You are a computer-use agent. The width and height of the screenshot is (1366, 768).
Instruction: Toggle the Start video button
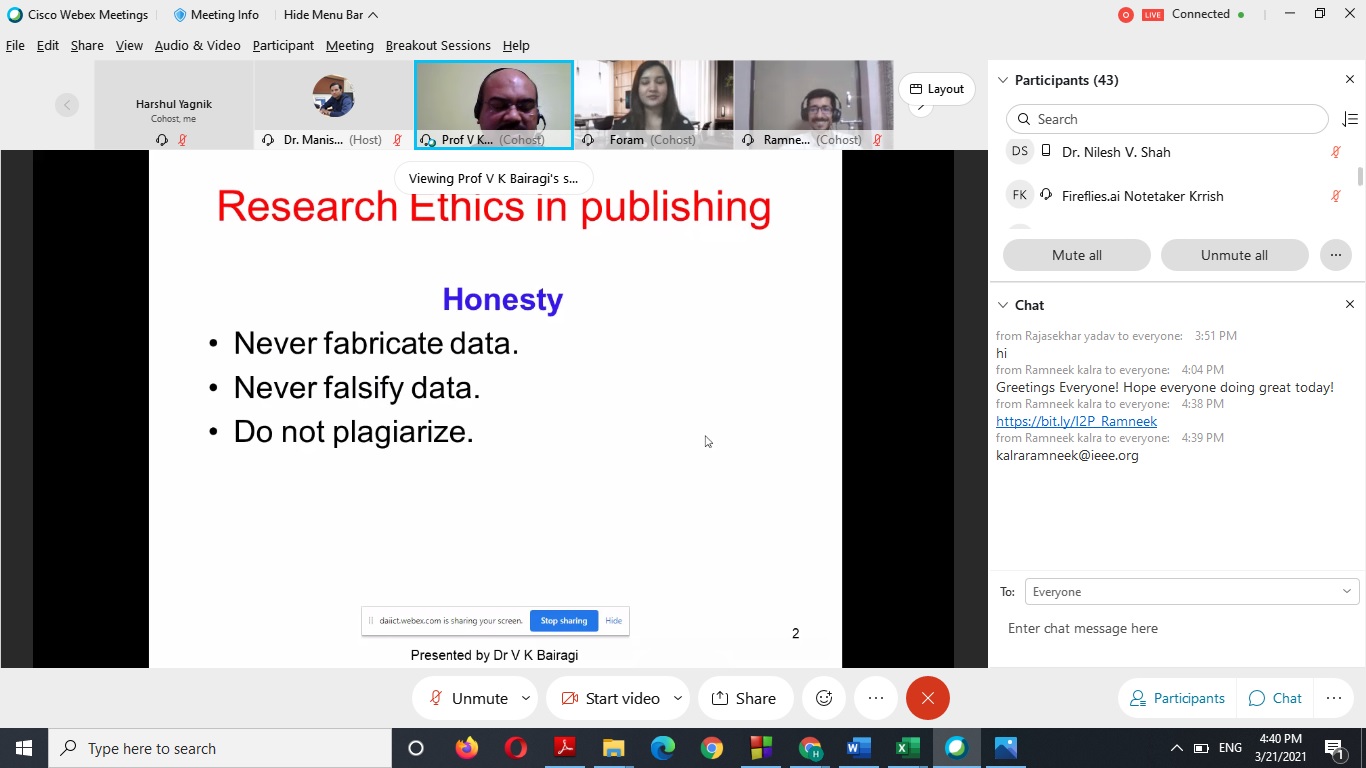click(x=610, y=698)
